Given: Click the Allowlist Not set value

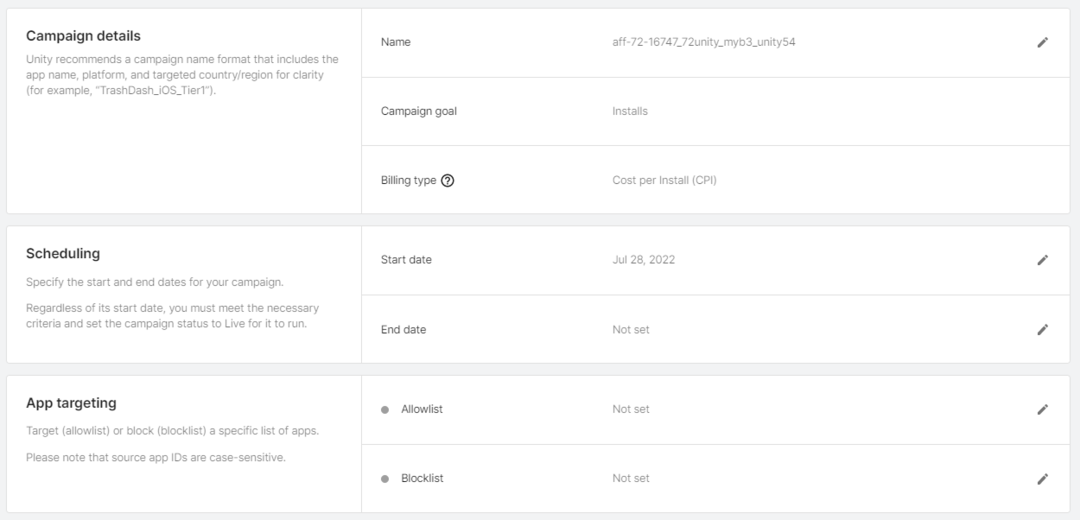Looking at the screenshot, I should (x=630, y=409).
